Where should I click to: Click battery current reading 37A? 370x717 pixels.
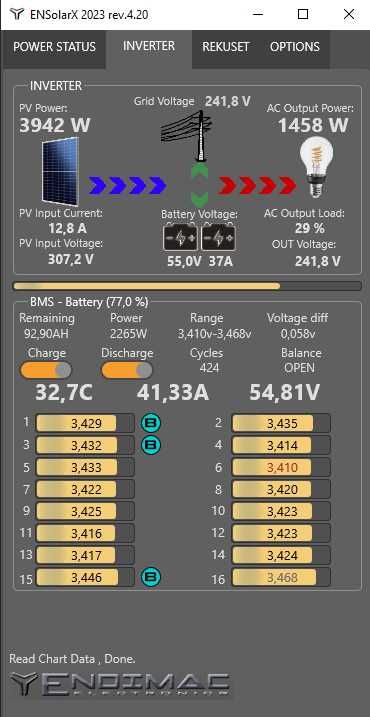point(221,262)
